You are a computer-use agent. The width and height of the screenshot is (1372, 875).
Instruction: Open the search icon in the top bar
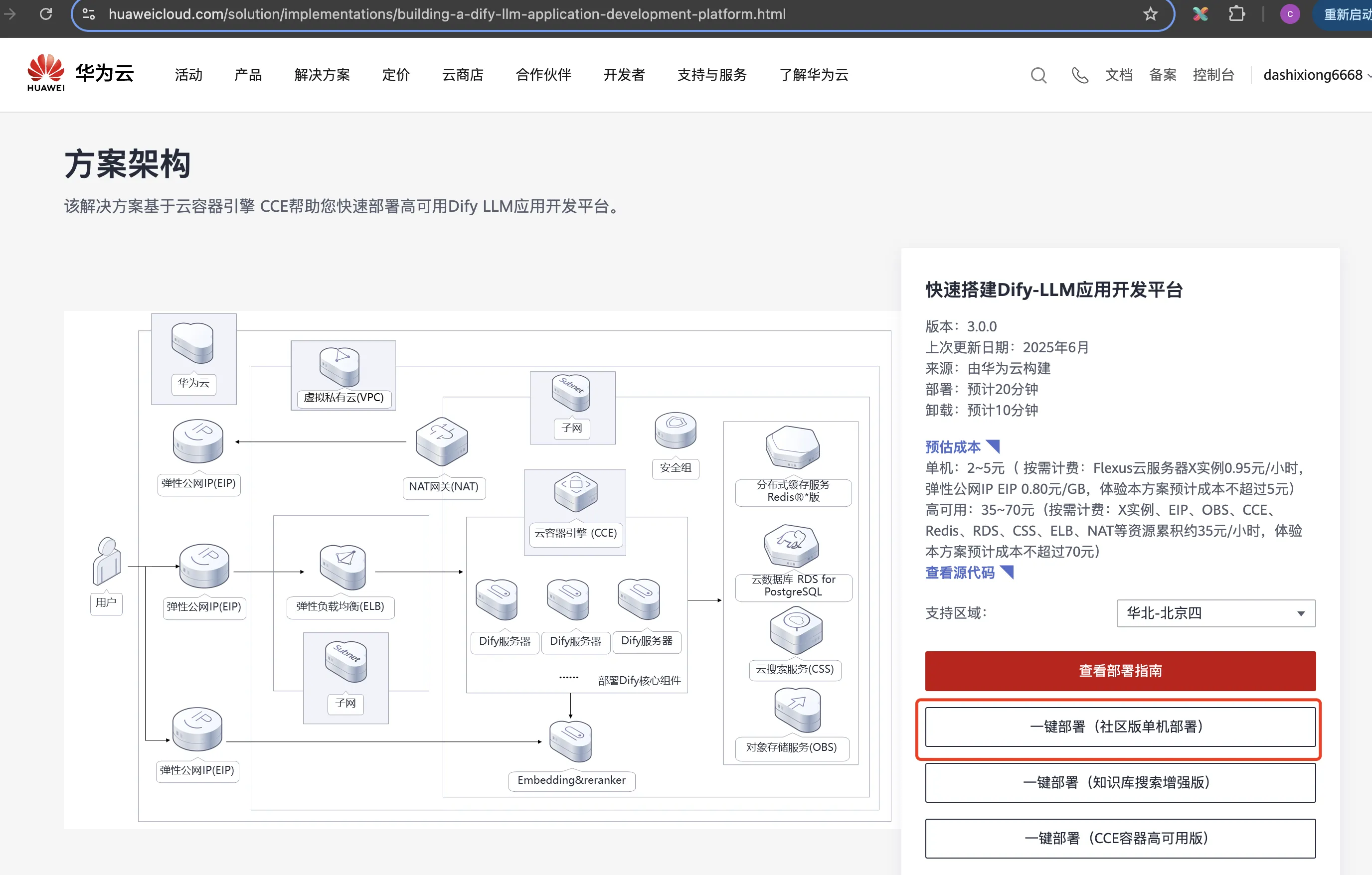tap(1038, 75)
